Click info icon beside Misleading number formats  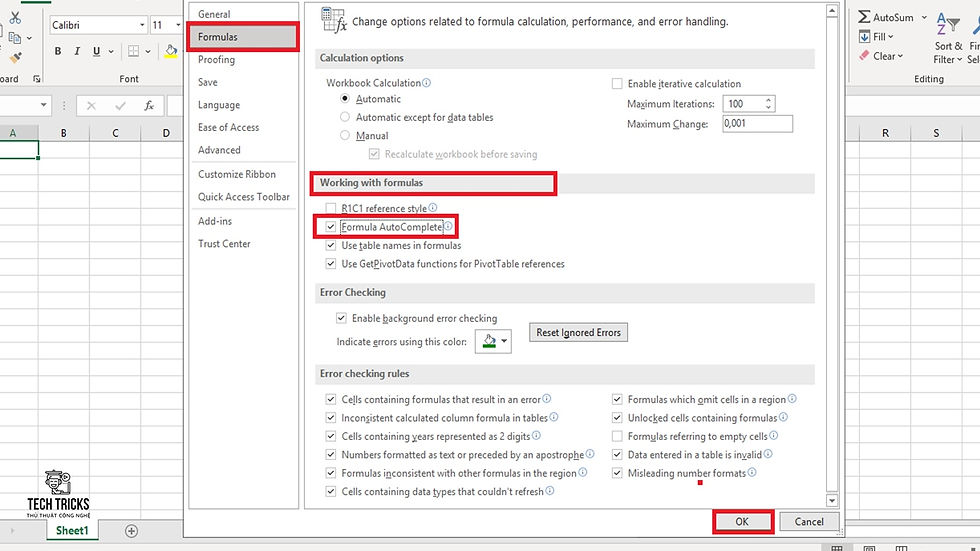point(752,472)
